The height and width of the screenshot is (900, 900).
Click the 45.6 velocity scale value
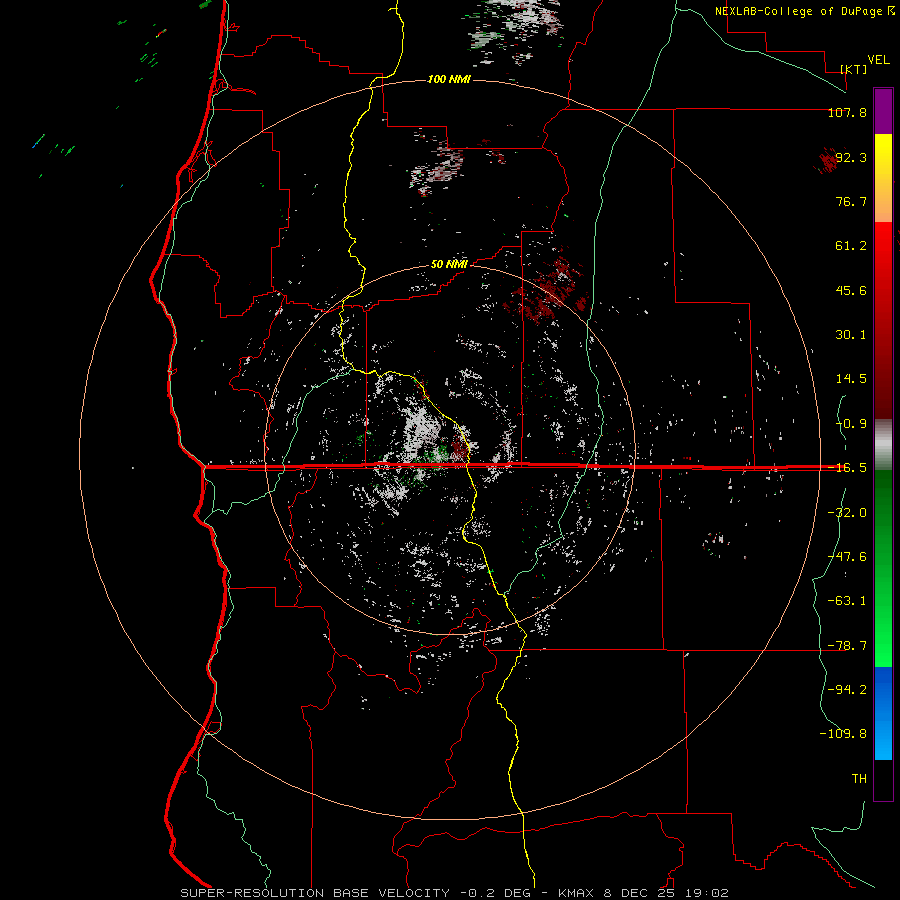(x=851, y=290)
